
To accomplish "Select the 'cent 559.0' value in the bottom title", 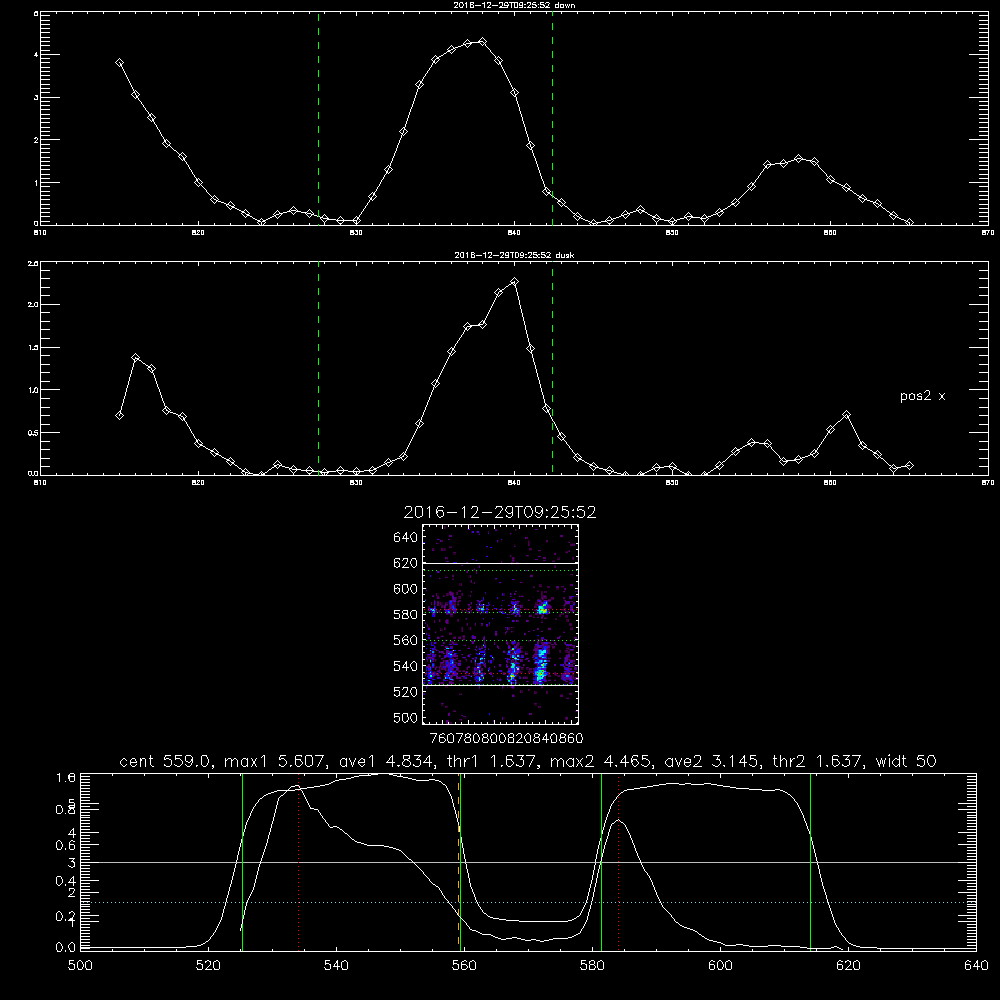I will pos(166,761).
